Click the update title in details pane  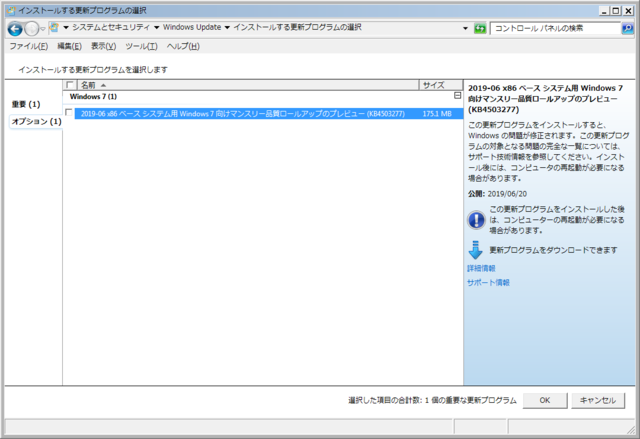pyautogui.click(x=546, y=99)
